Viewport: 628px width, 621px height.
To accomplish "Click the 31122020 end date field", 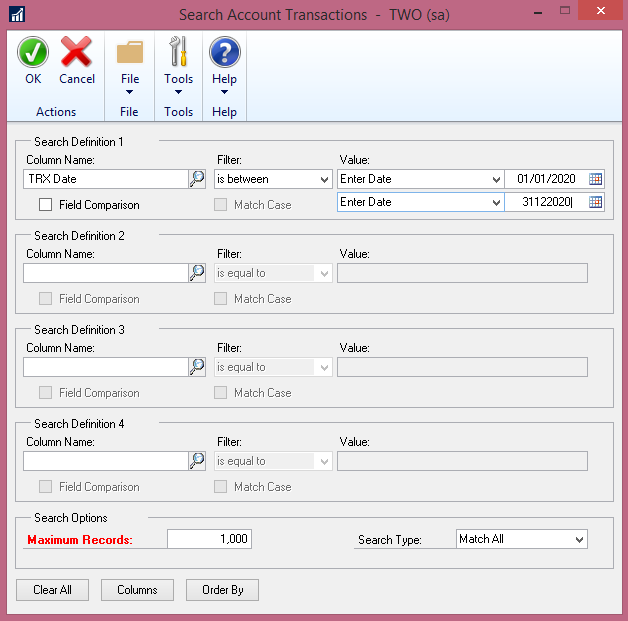I will click(x=546, y=202).
